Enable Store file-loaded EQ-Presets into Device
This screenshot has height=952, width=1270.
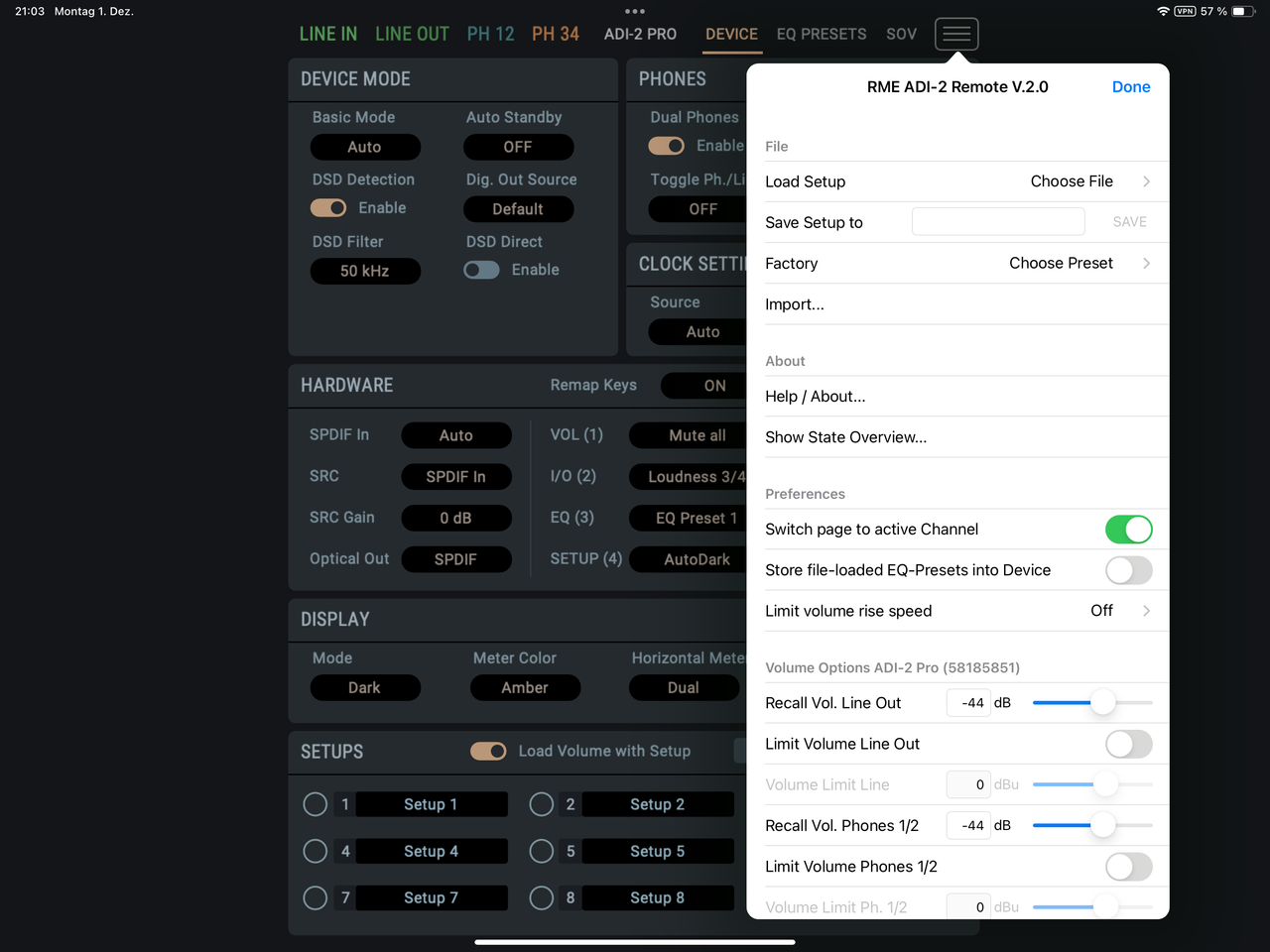1129,570
